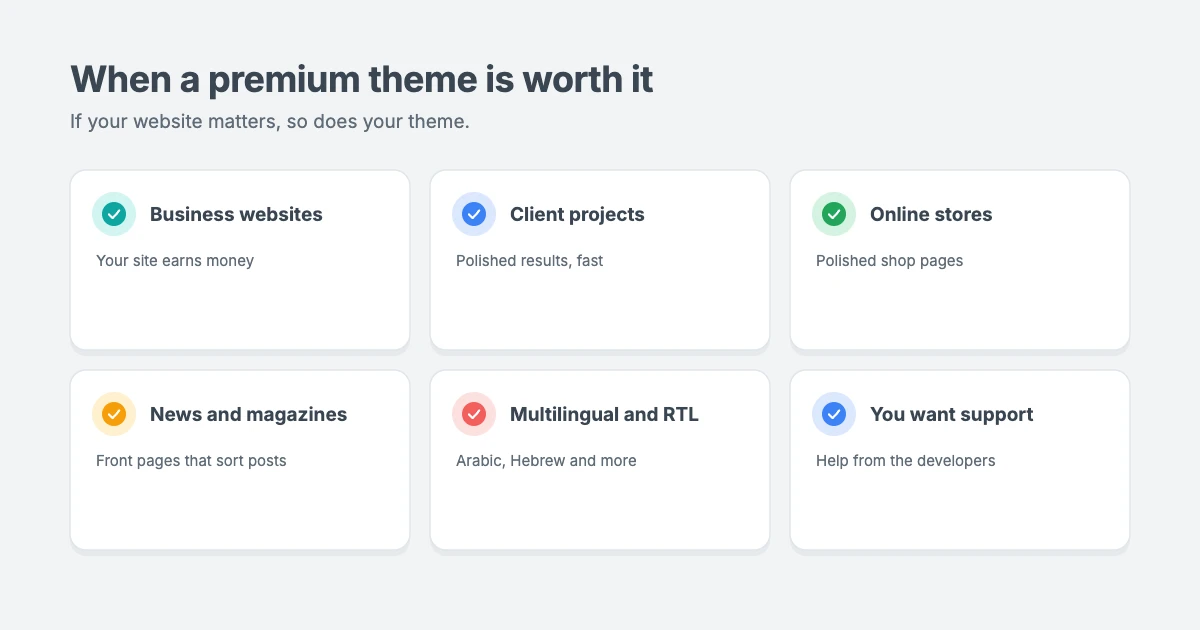The image size is (1200, 630).
Task: Click the text 'Polished shop pages'
Action: click(890, 261)
